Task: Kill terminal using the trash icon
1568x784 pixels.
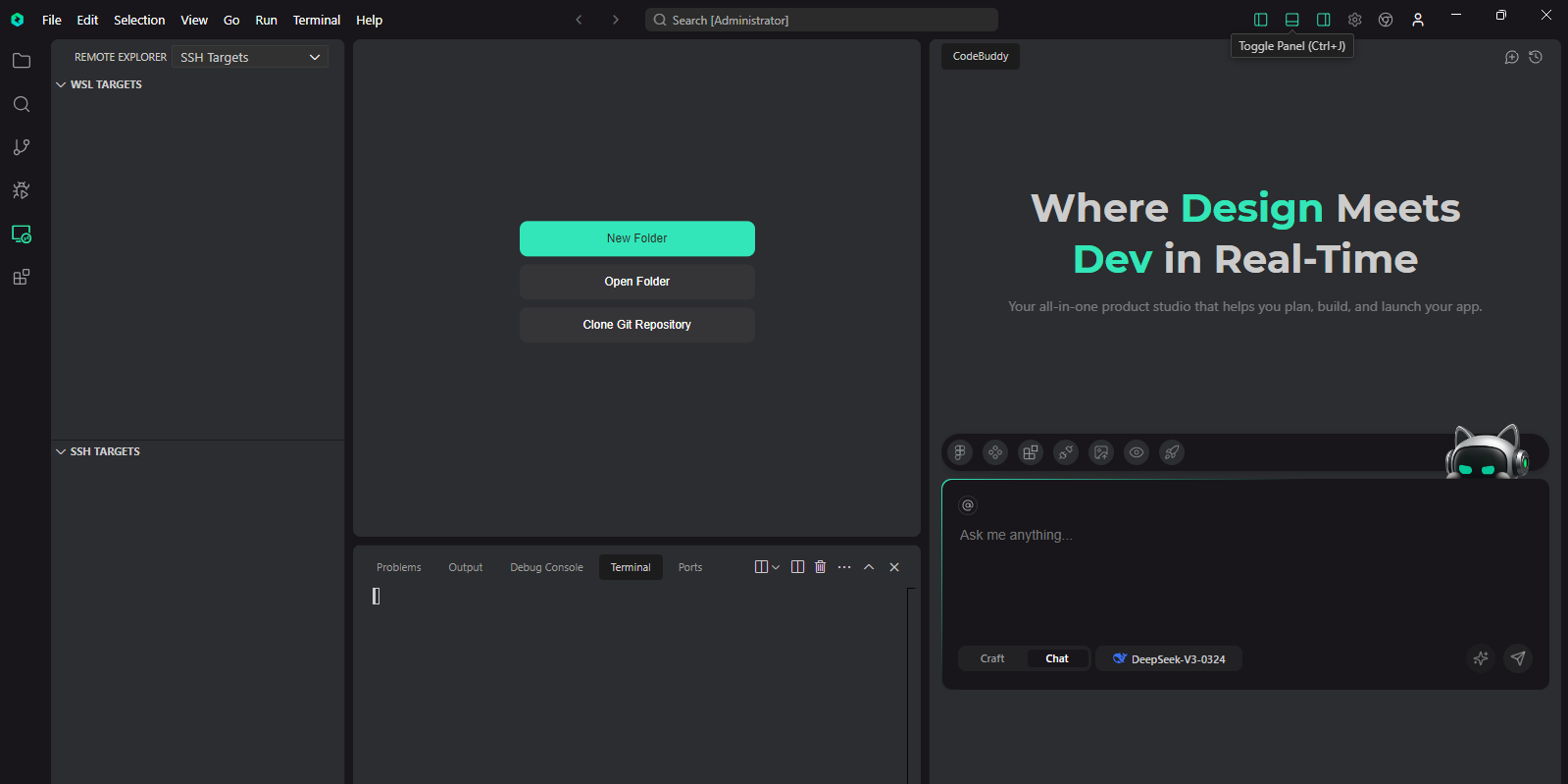Action: coord(821,567)
